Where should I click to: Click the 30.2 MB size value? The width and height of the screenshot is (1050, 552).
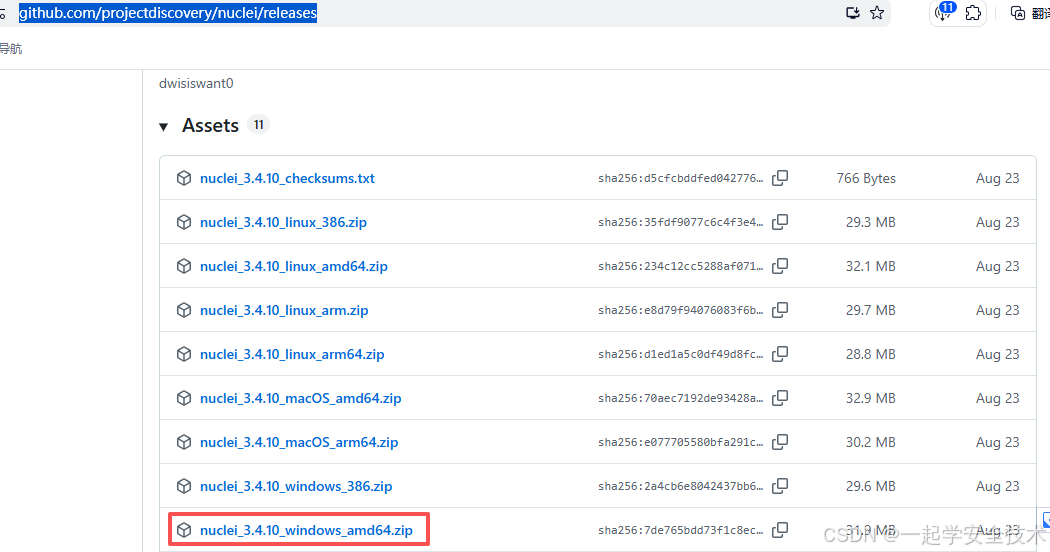click(x=871, y=442)
